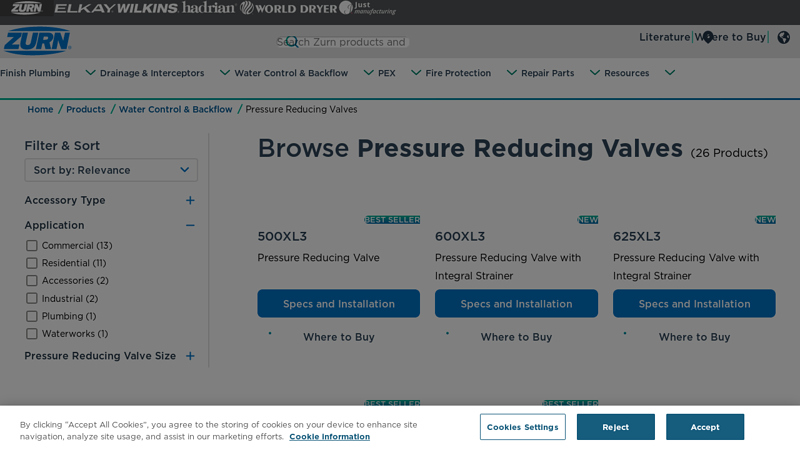Screen dimensions: 800x450
Task: Click the Zurn logo in header
Action: 37,40
